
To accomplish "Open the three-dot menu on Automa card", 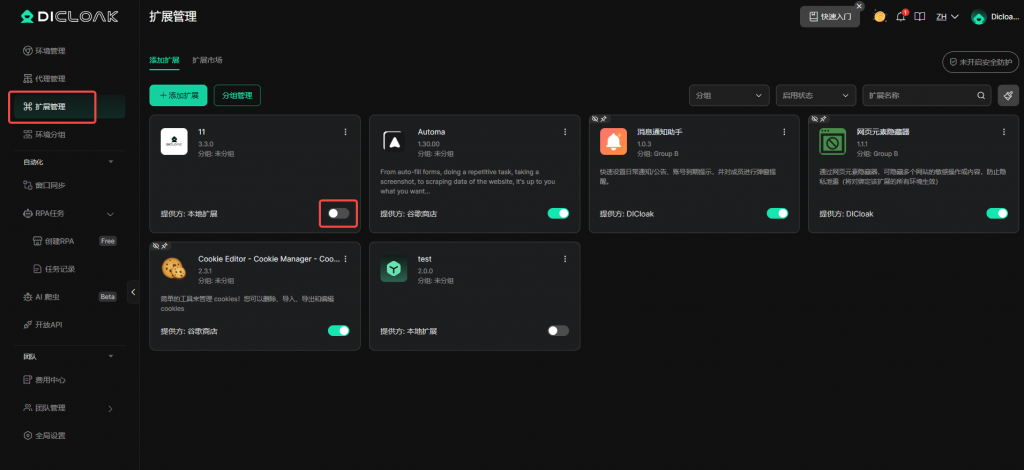I will pos(565,132).
